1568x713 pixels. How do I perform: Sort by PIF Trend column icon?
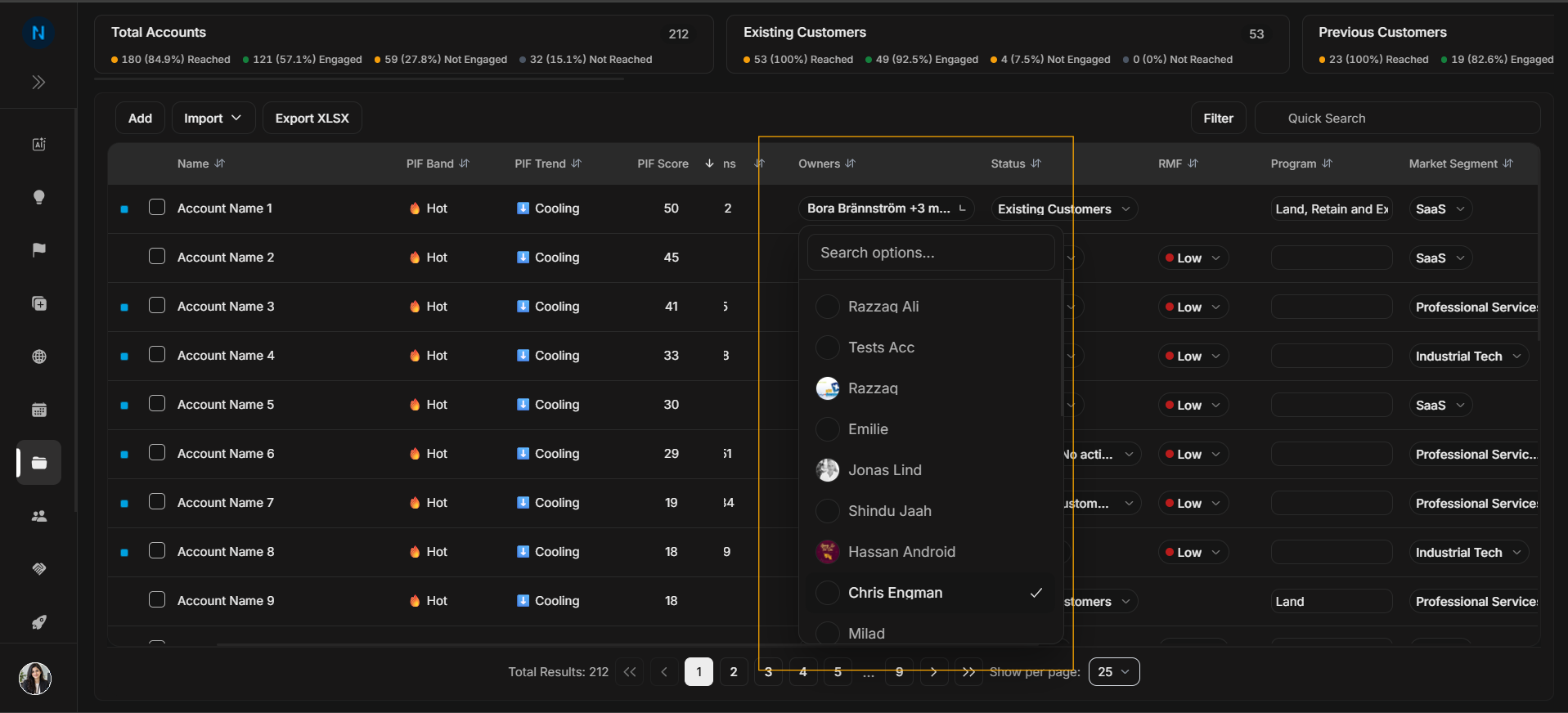coord(577,164)
